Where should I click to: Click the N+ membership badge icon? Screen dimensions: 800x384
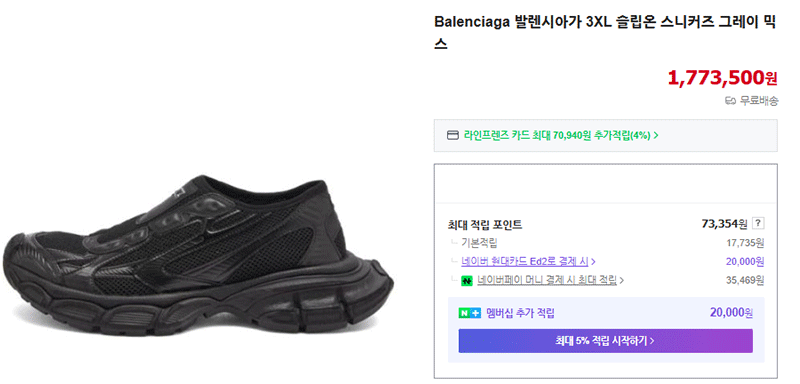pyautogui.click(x=469, y=314)
